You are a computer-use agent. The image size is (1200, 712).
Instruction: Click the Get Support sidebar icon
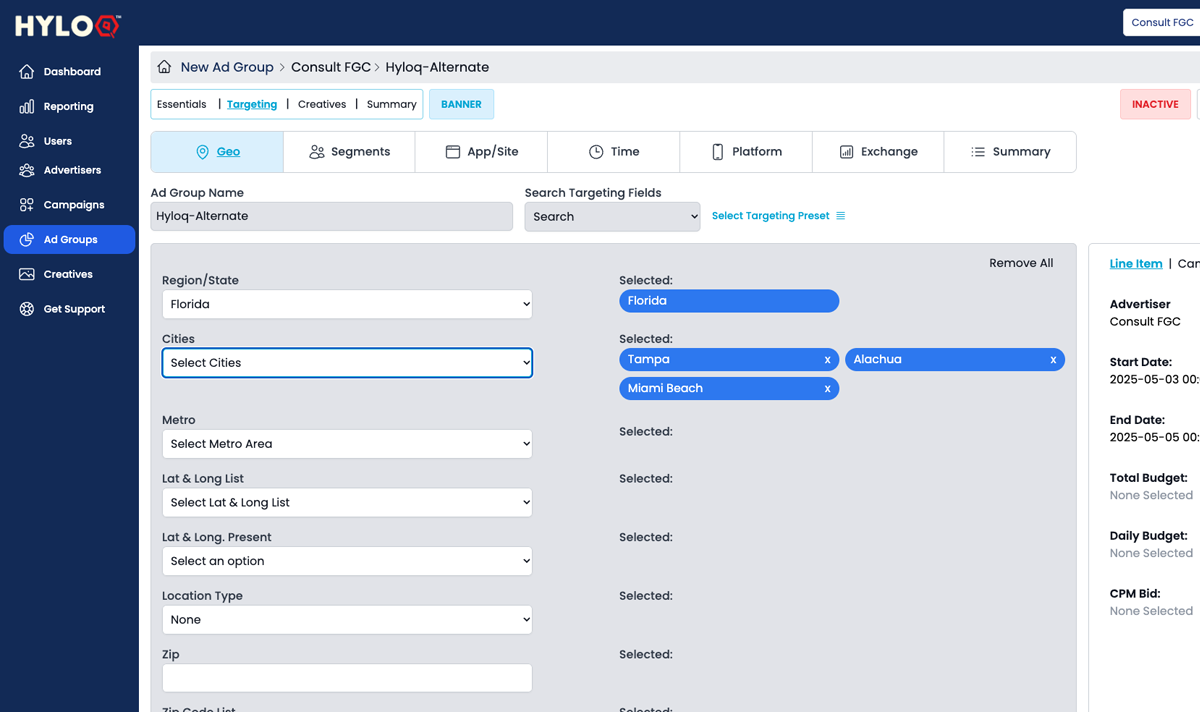point(27,309)
